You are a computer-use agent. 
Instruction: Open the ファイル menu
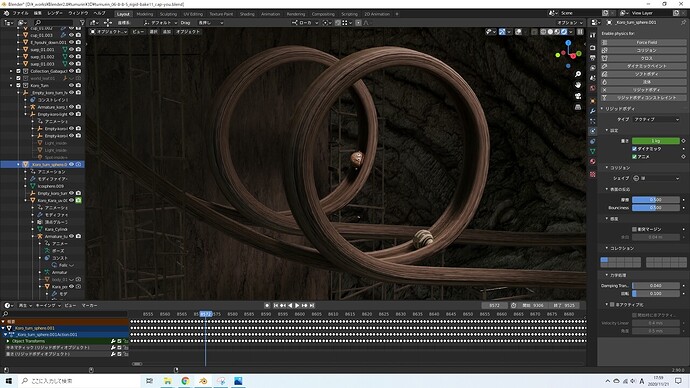pyautogui.click(x=20, y=14)
